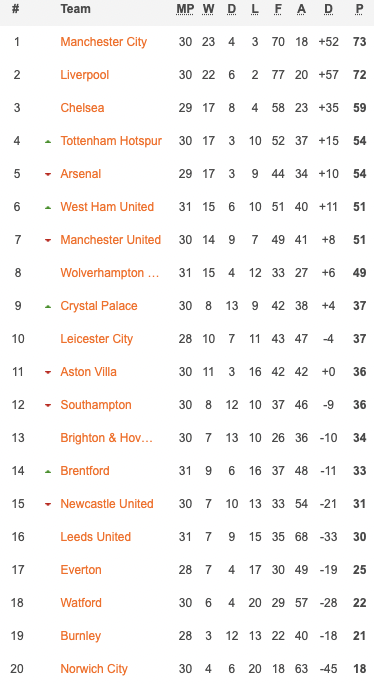
Task: Sort table by W wins column header
Action: (x=208, y=9)
